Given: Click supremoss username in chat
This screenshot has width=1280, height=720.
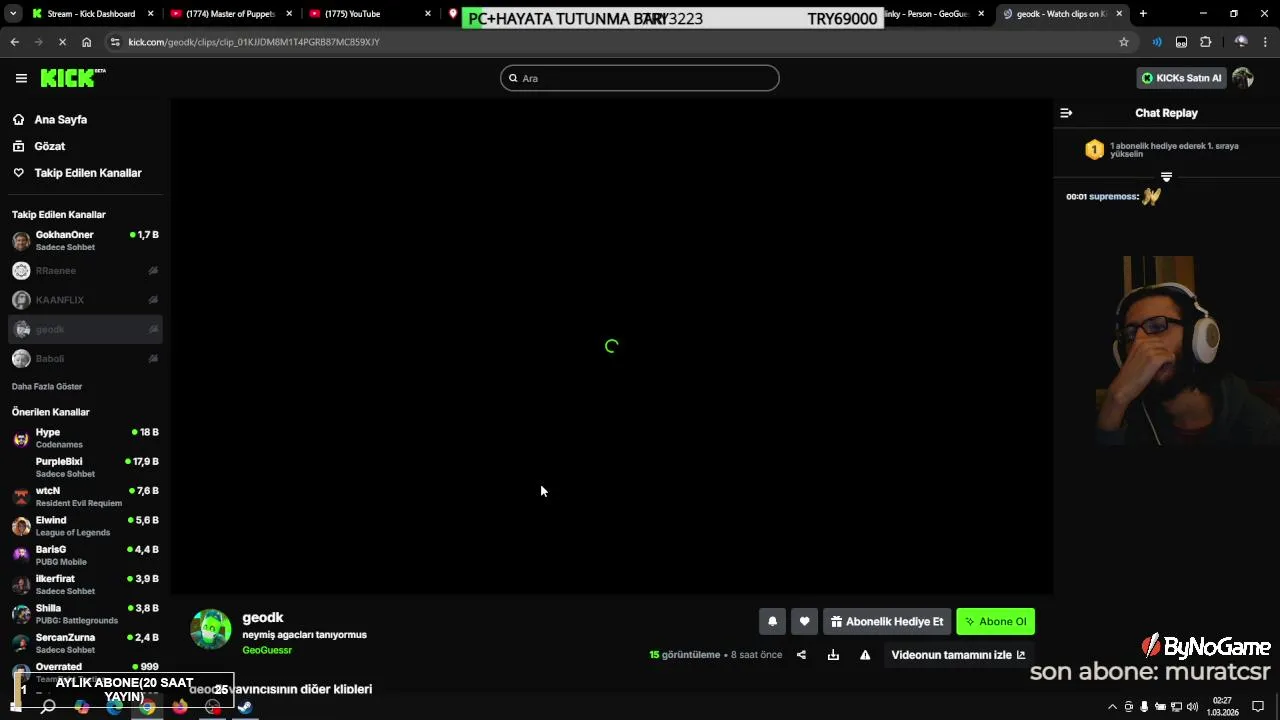Looking at the screenshot, I should tap(1113, 197).
